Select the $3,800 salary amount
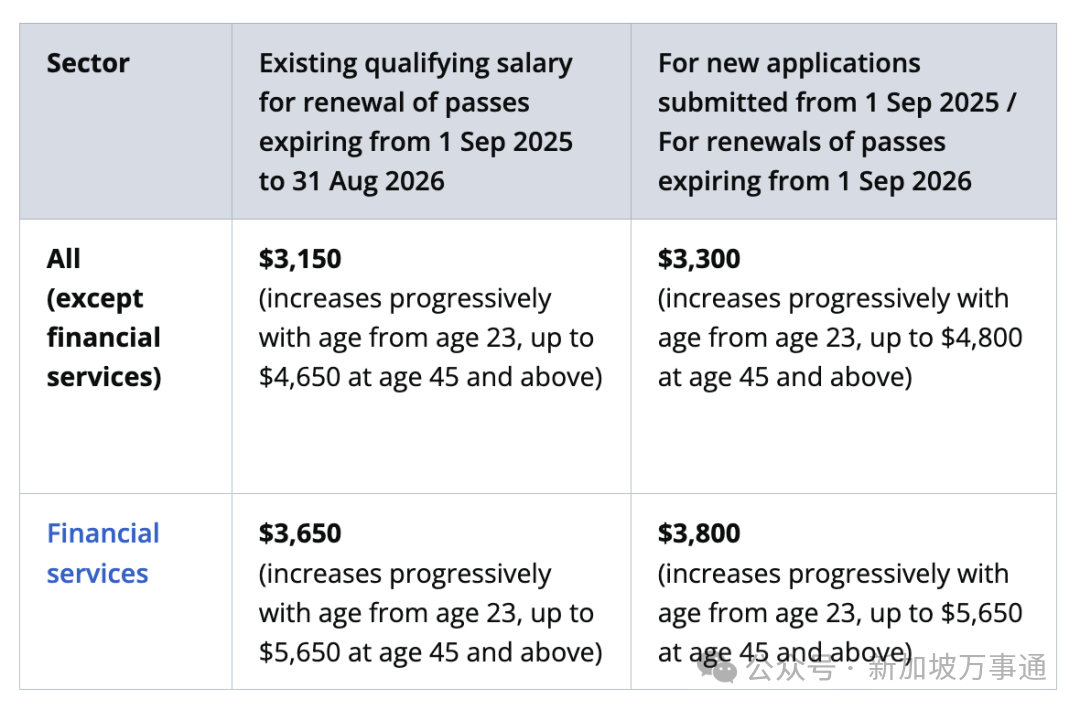This screenshot has width=1080, height=710. click(x=698, y=534)
